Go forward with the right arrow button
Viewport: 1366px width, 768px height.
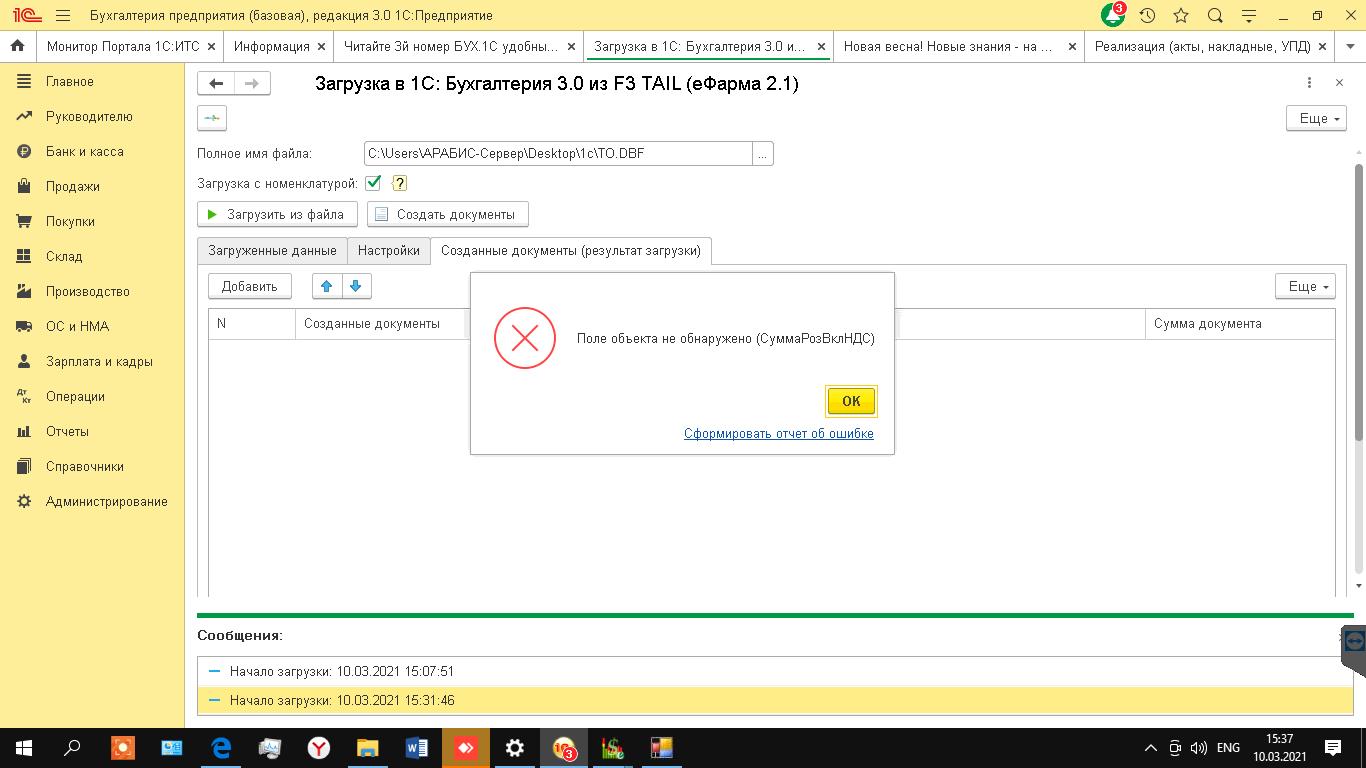[x=252, y=84]
